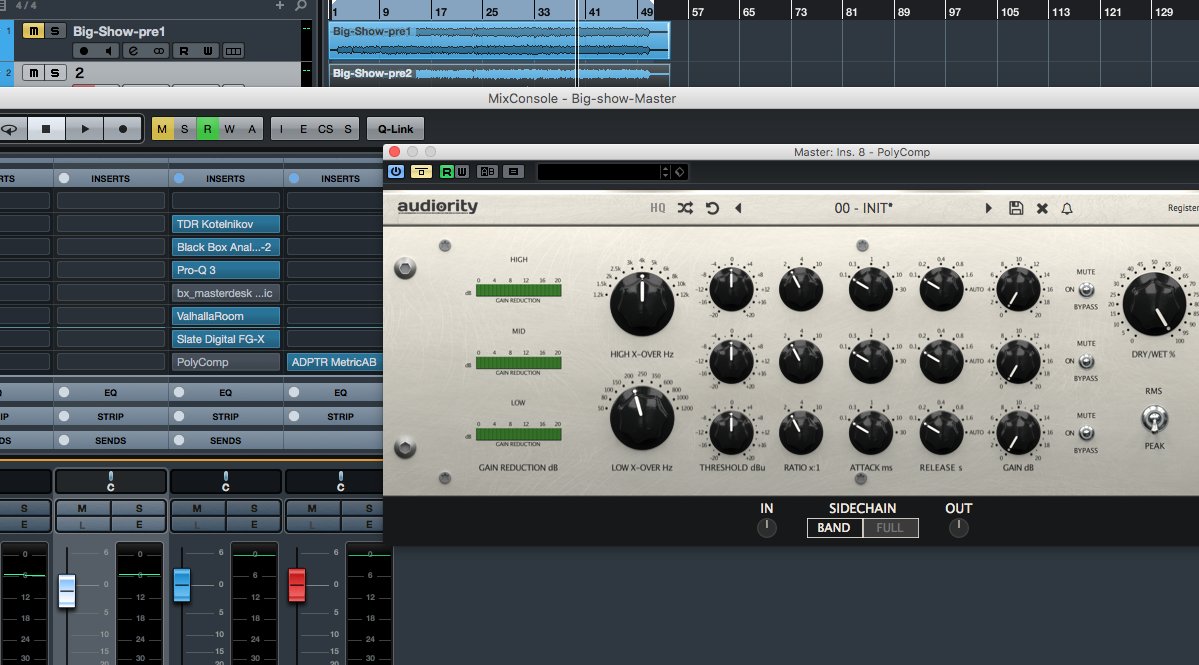Click the transport Record button
1199x665 pixels.
[122, 129]
